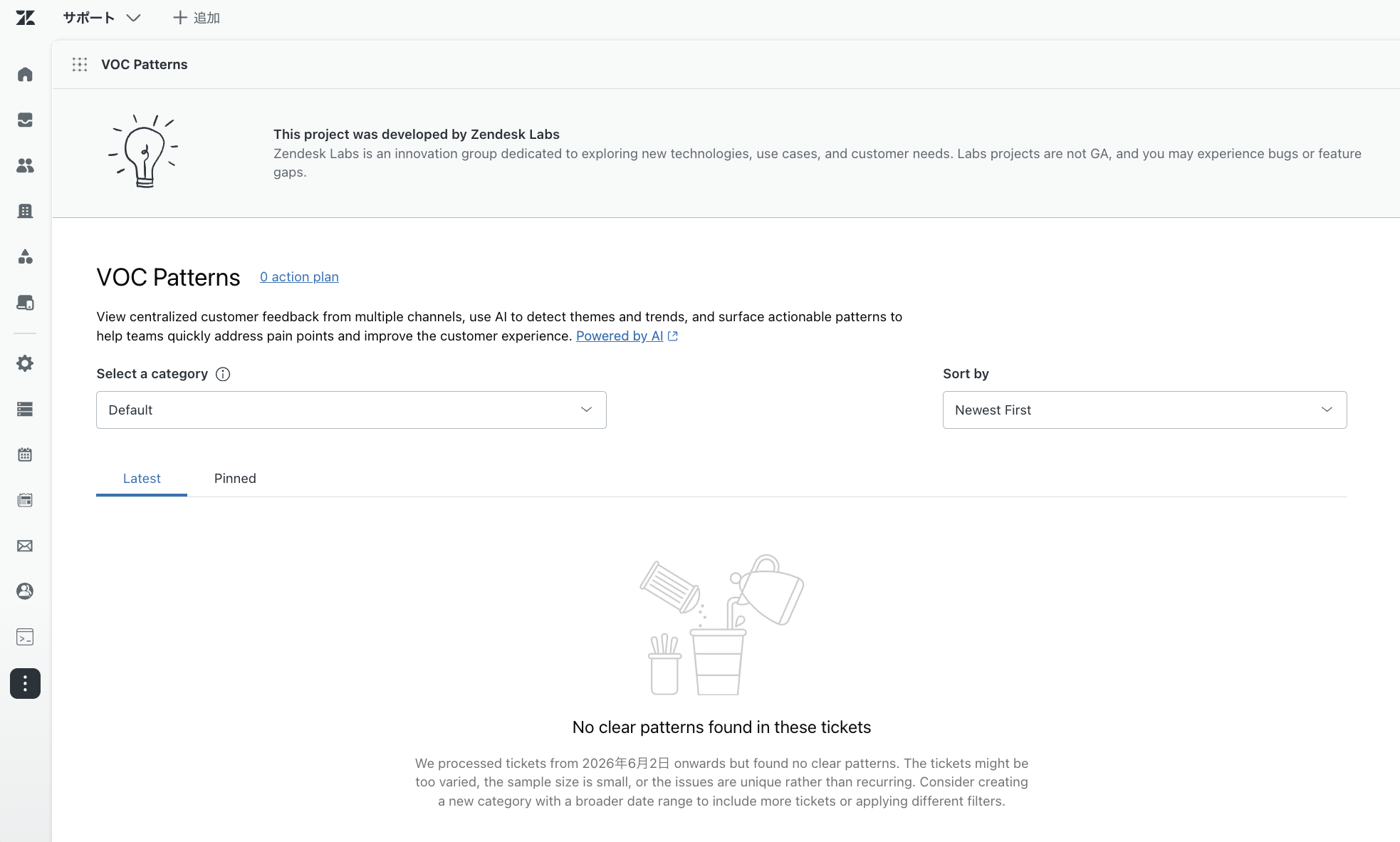This screenshot has height=842, width=1400.
Task: Click the Zendesk logo icon
Action: [x=26, y=18]
